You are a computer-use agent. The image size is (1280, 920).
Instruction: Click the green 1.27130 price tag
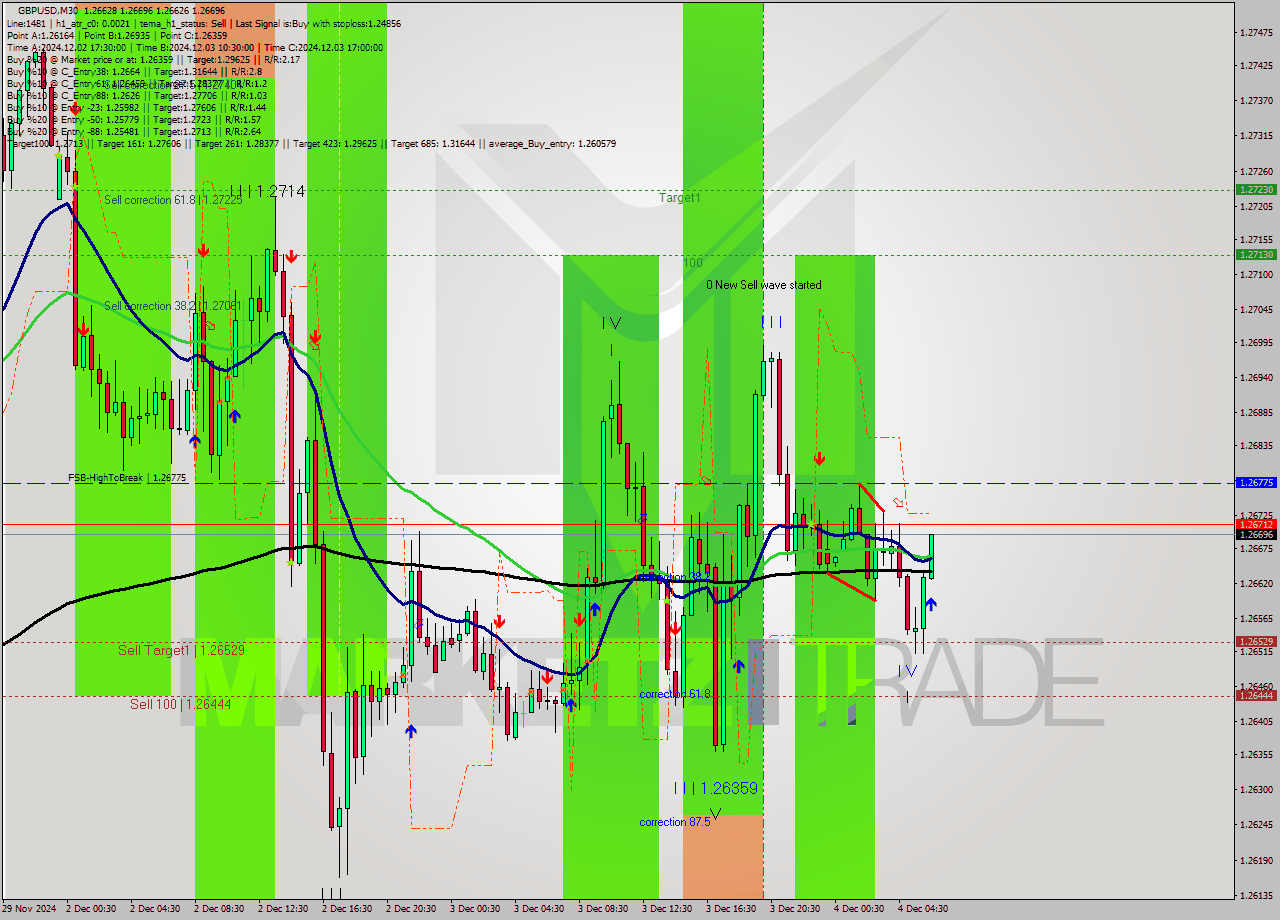1255,254
